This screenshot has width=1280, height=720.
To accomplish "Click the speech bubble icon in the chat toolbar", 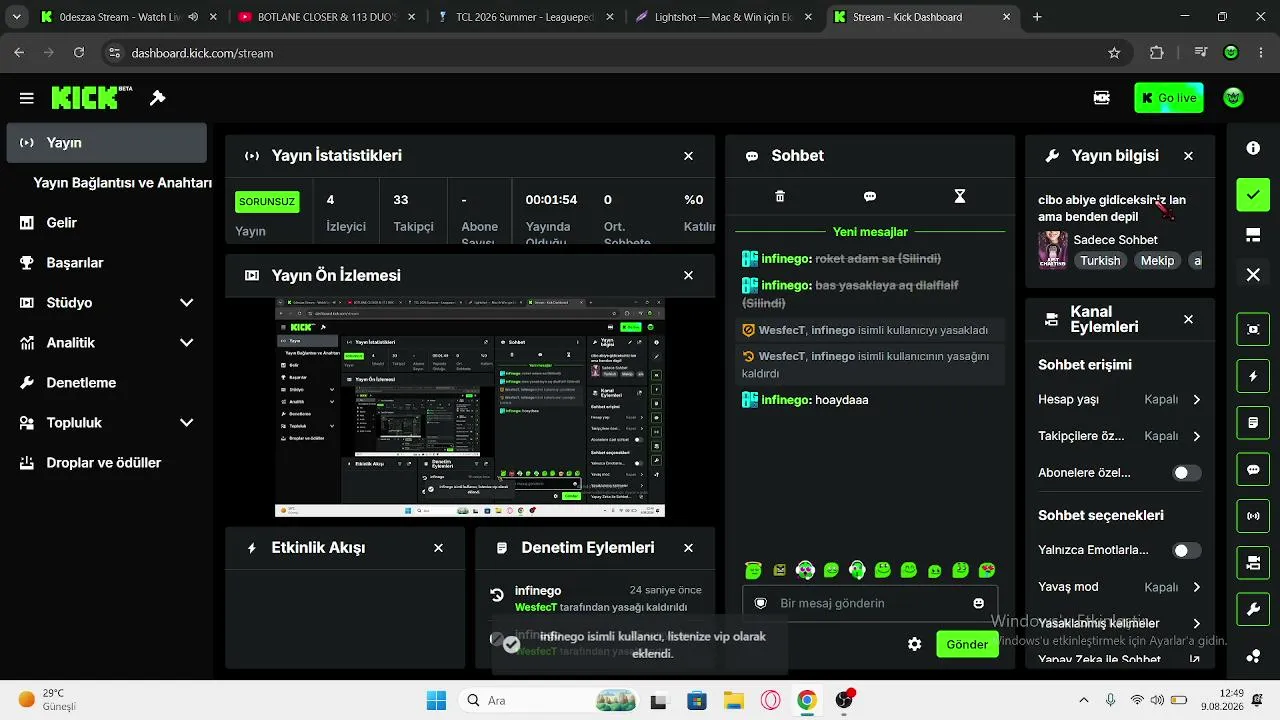I will tap(870, 197).
